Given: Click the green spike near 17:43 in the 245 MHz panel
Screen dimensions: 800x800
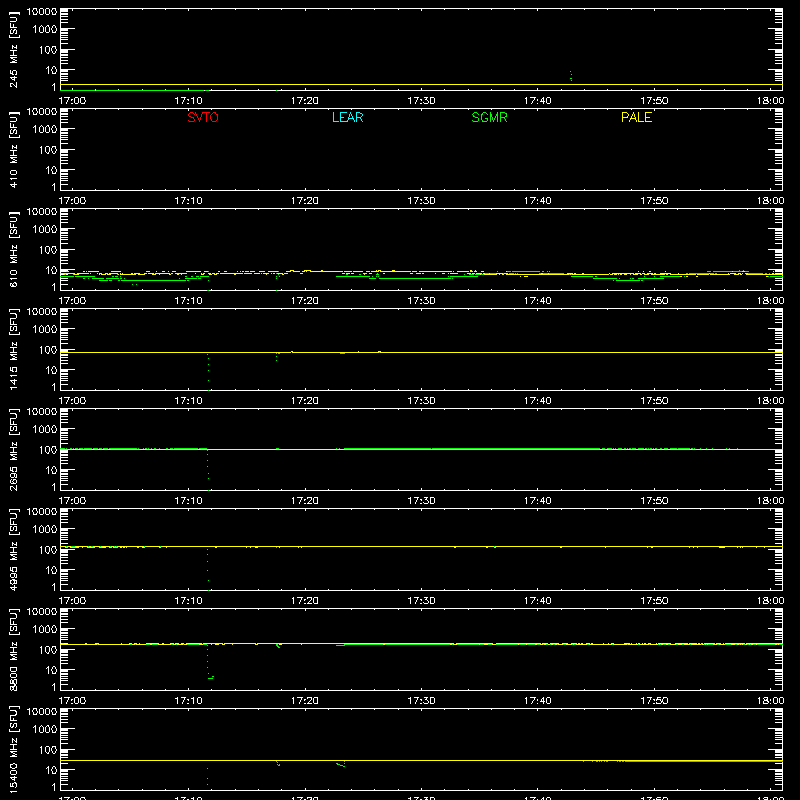Looking at the screenshot, I should tap(571, 76).
